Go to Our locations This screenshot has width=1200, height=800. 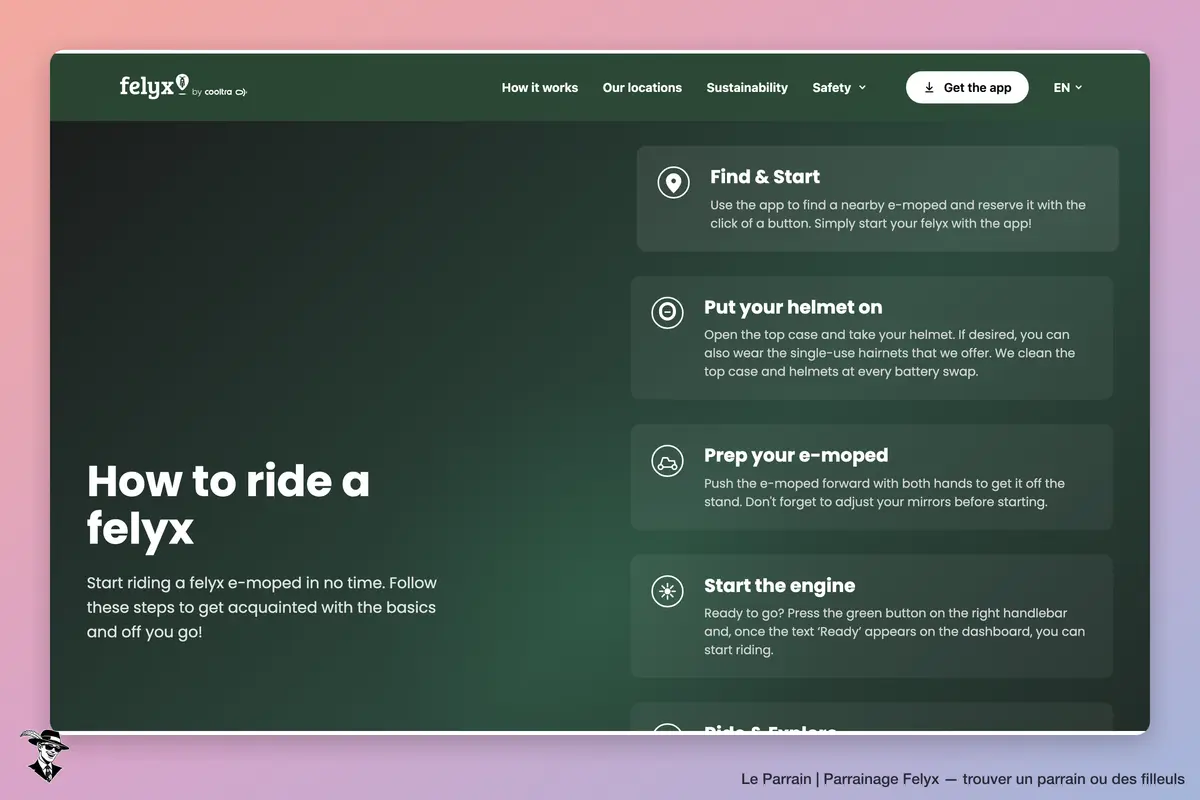click(642, 88)
